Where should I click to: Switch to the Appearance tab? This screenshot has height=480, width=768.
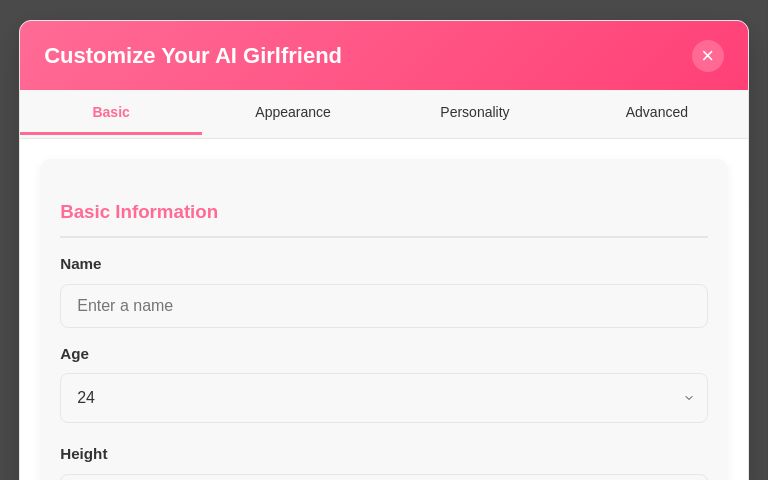[x=292, y=112]
